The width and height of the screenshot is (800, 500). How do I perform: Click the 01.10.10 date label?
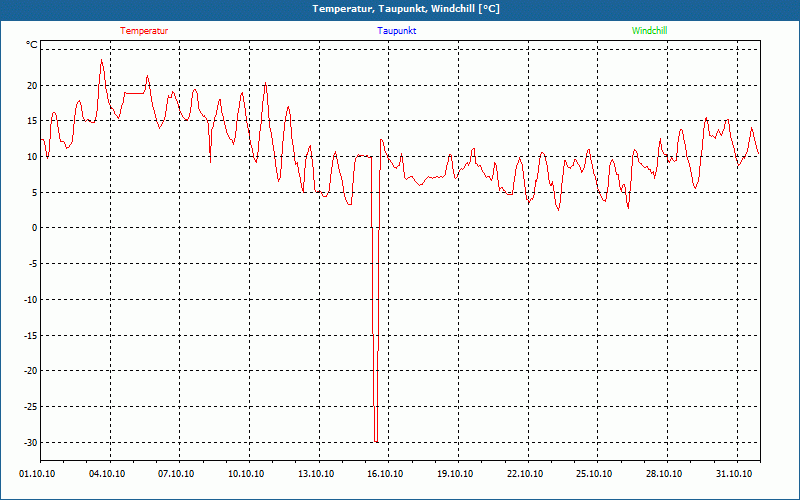tap(37, 474)
